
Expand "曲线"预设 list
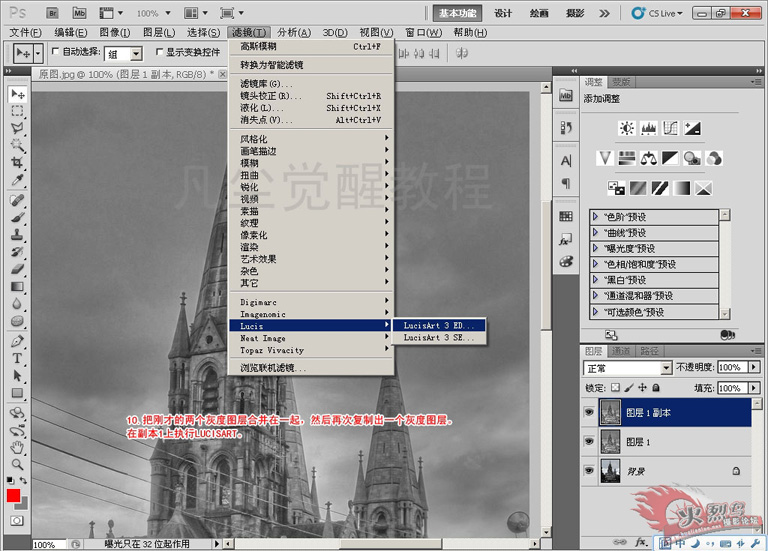pyautogui.click(x=596, y=232)
